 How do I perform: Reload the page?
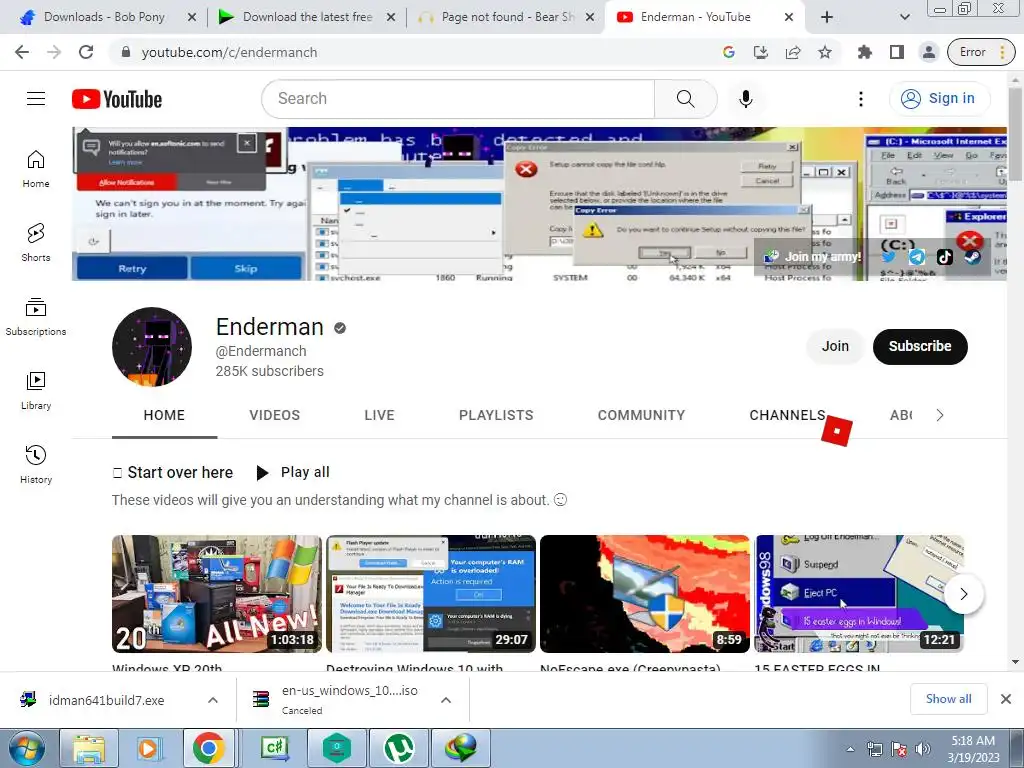[x=86, y=52]
